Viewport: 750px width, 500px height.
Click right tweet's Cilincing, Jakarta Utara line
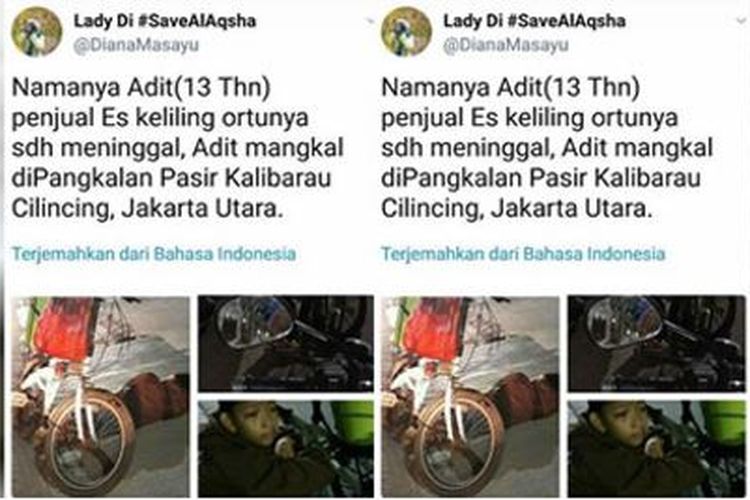[517, 209]
